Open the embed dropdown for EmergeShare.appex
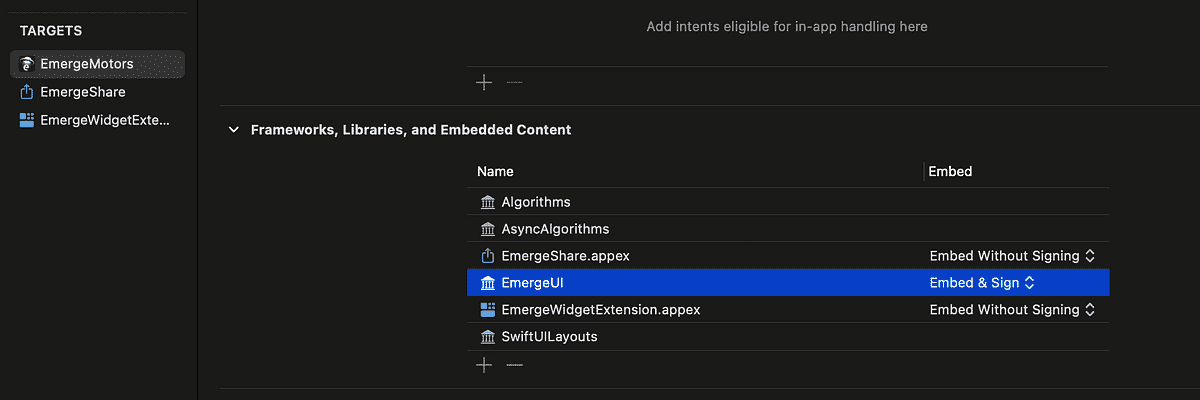1200x400 pixels. point(1012,256)
